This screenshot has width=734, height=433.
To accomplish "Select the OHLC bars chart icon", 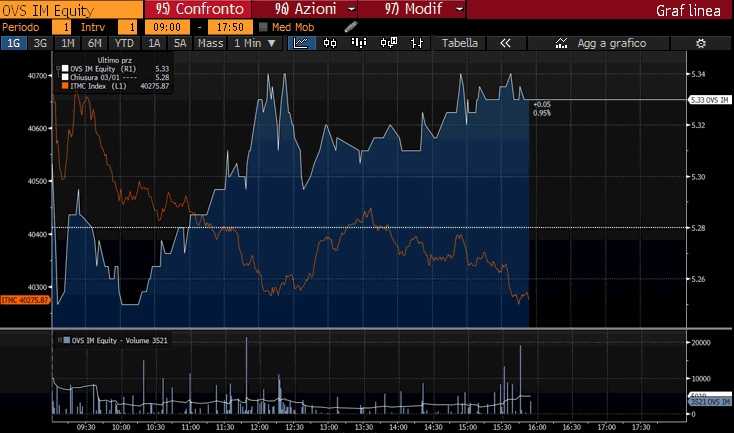I will tap(417, 43).
